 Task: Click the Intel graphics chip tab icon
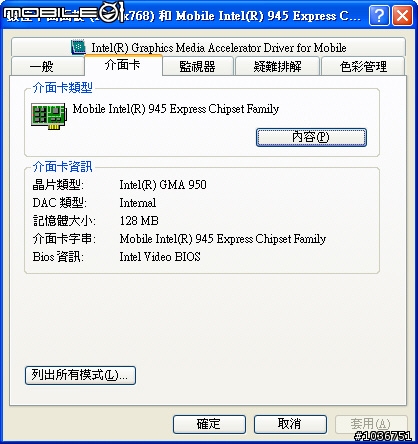coord(78,47)
